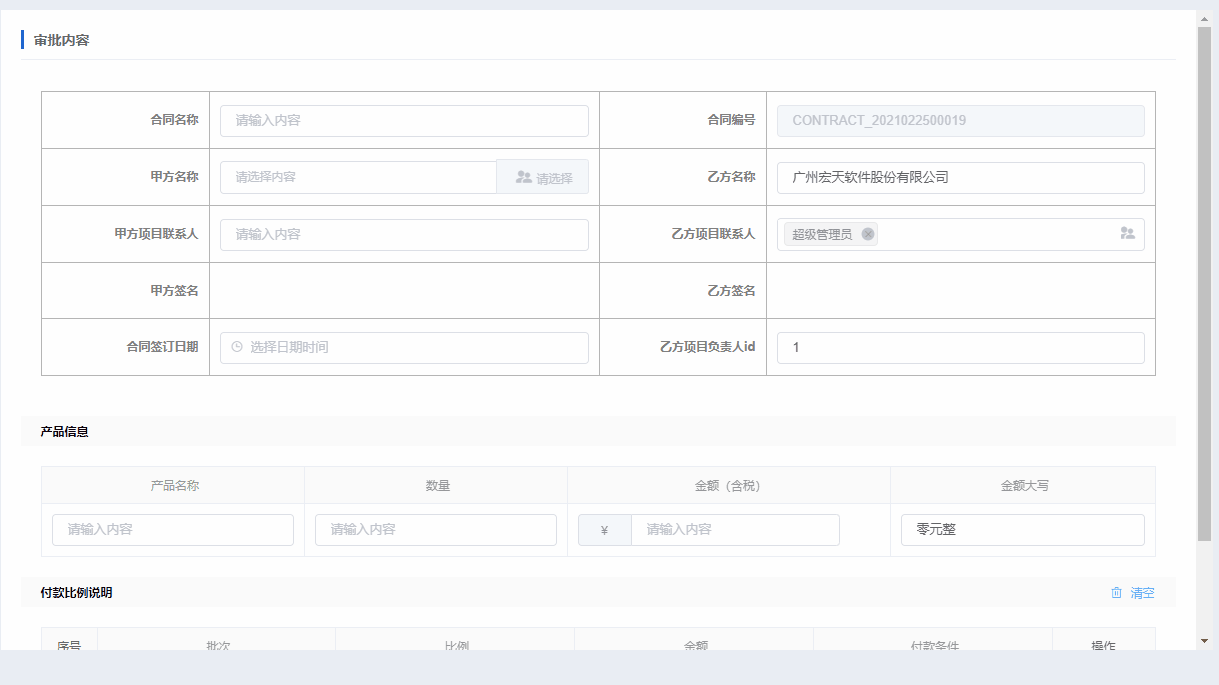
Task: Click the clock icon in 合同签订日期 field
Action: coord(237,347)
